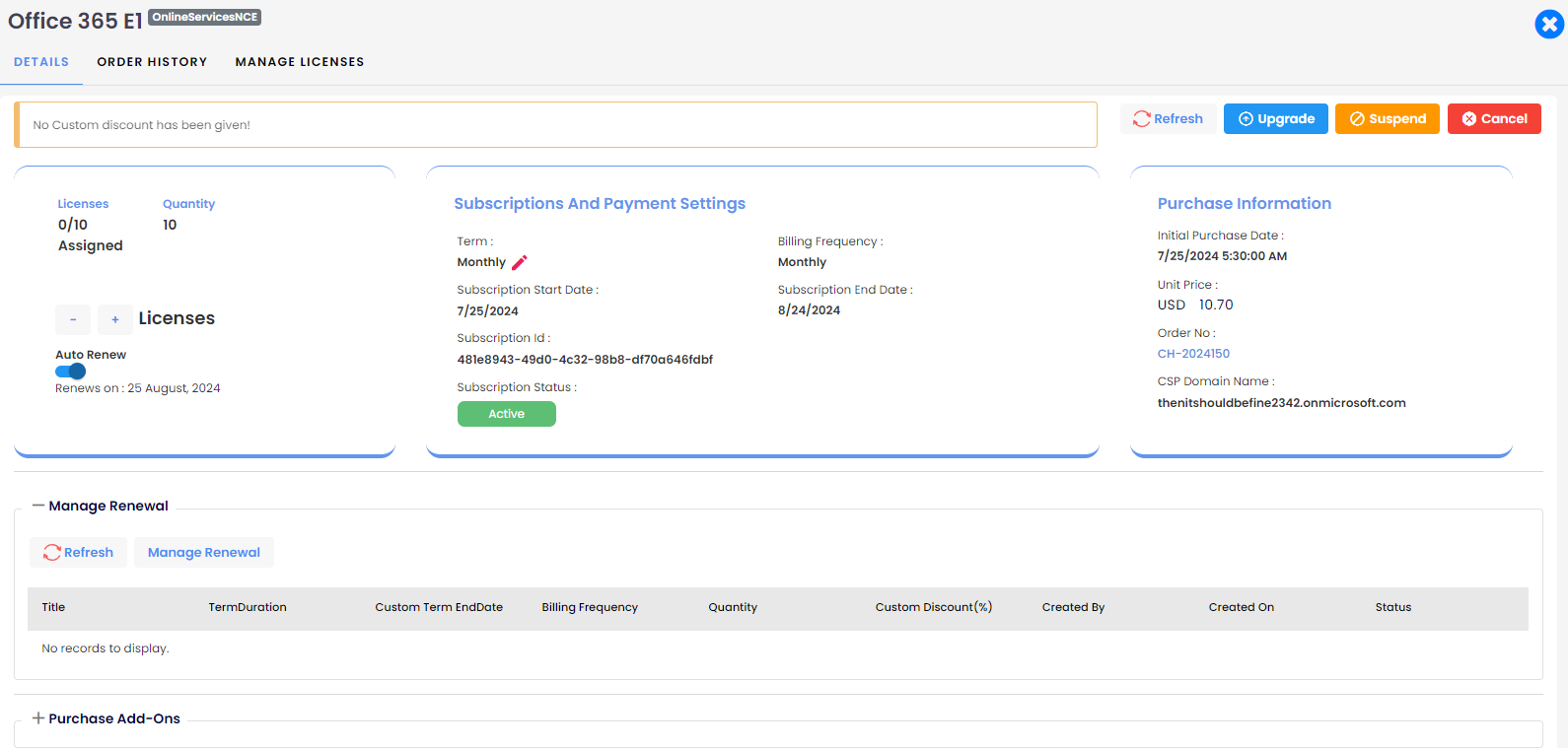
Task: Sort by the Status column header
Action: click(1393, 607)
